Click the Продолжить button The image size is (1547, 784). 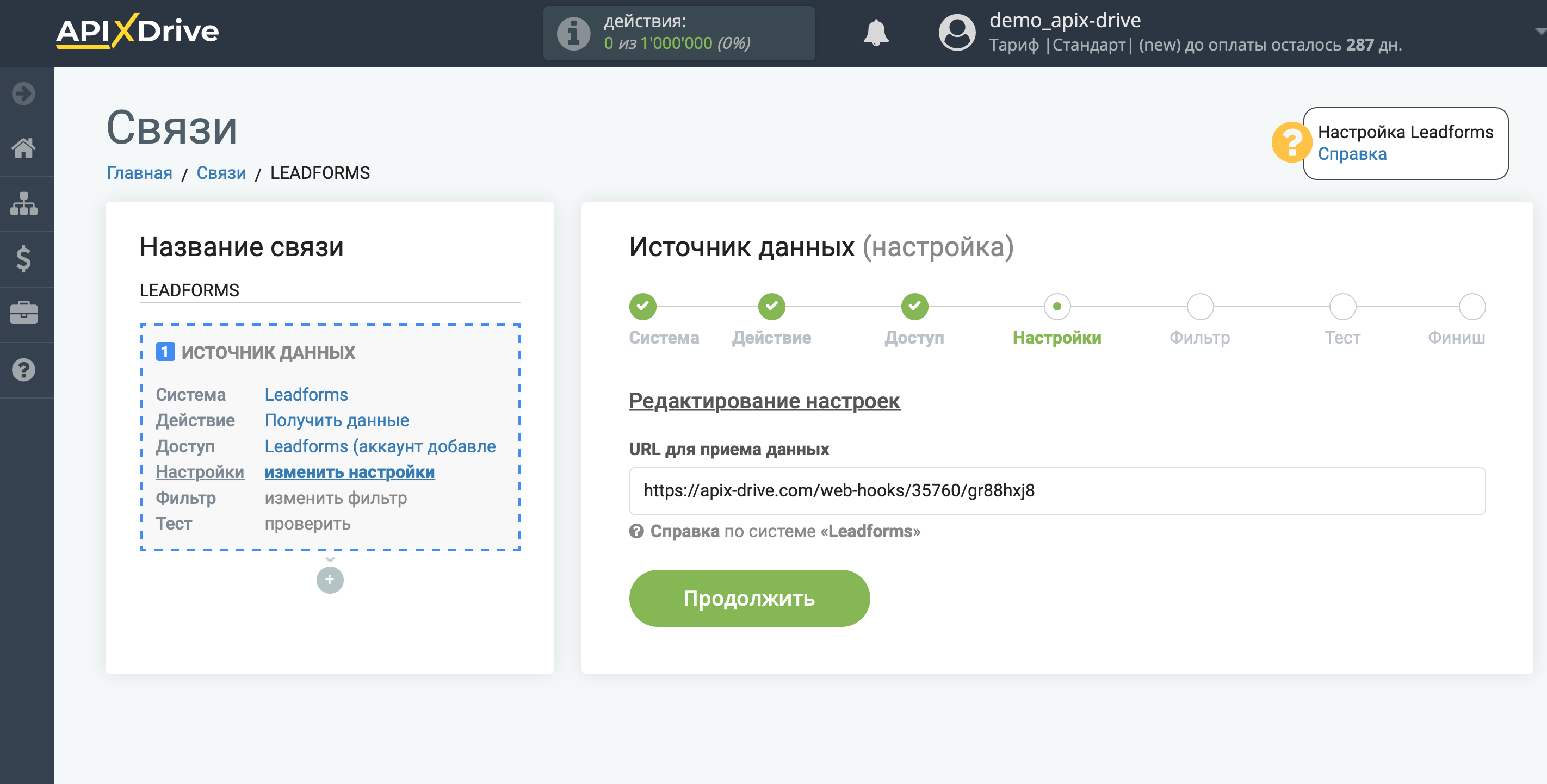(749, 598)
